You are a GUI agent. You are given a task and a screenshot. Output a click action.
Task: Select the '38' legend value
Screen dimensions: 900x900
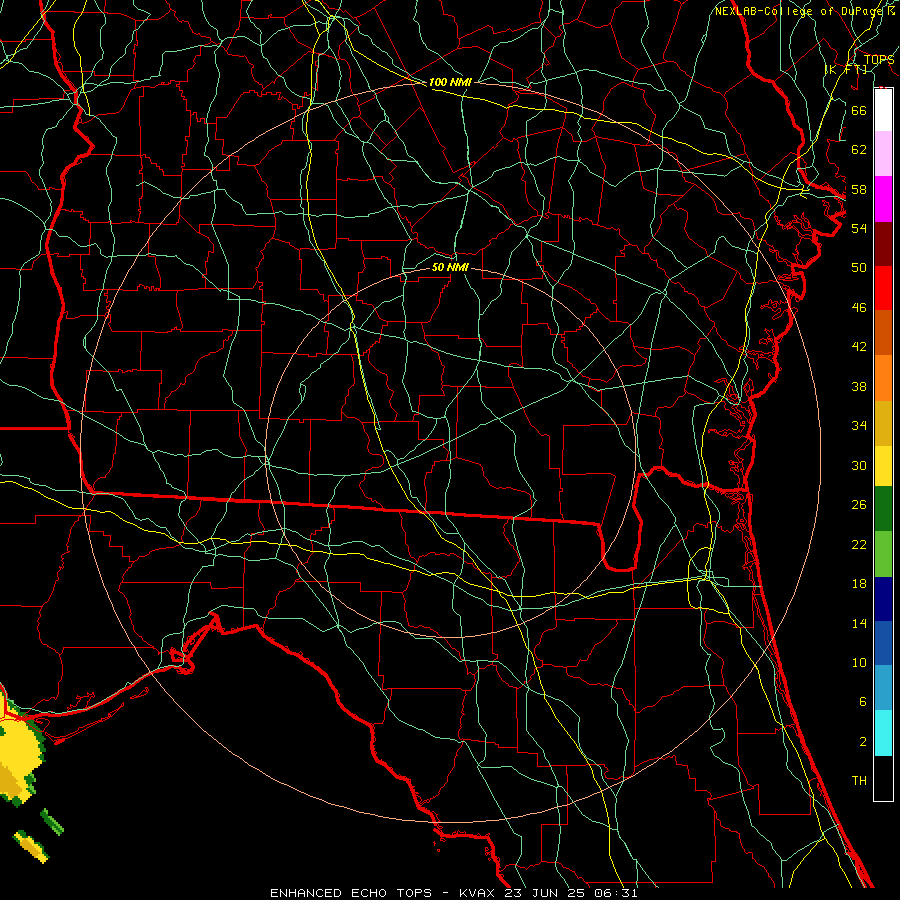pyautogui.click(x=859, y=386)
